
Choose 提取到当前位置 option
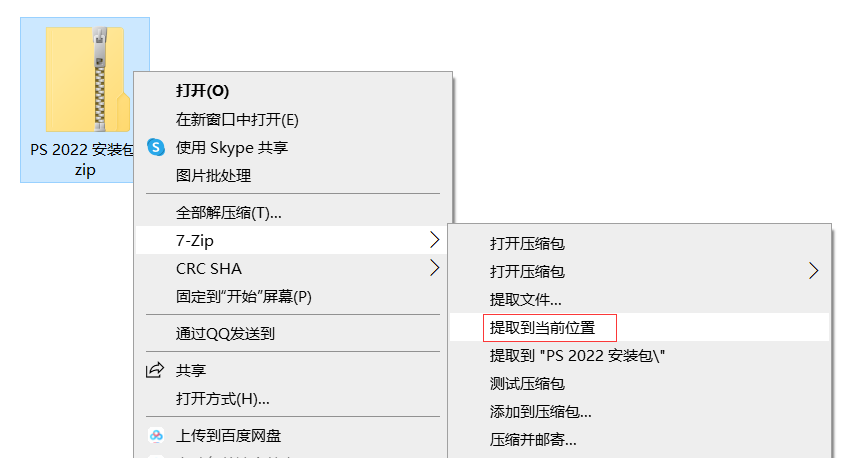[x=542, y=327]
